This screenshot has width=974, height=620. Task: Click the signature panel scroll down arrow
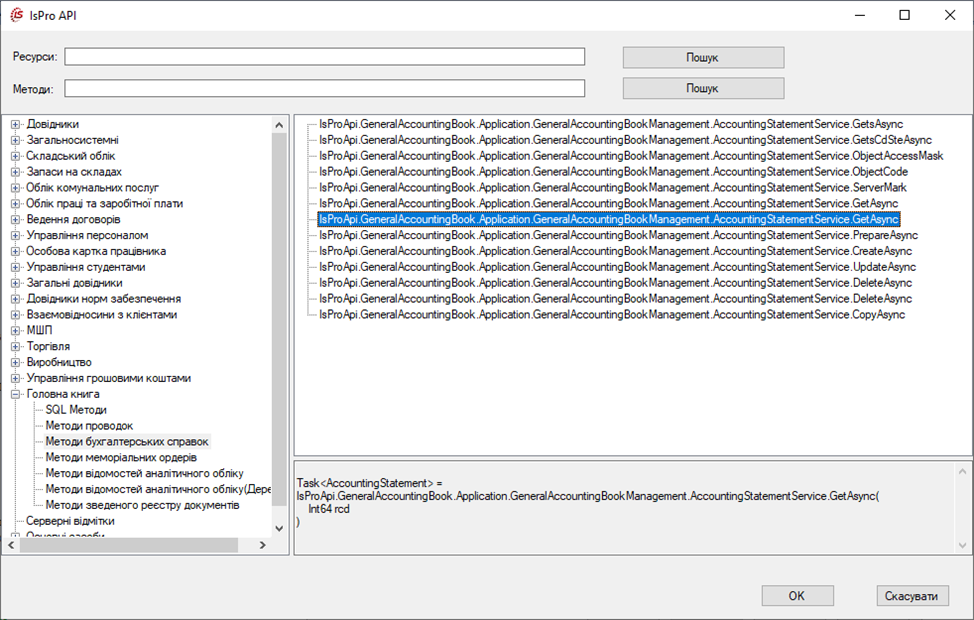962,545
